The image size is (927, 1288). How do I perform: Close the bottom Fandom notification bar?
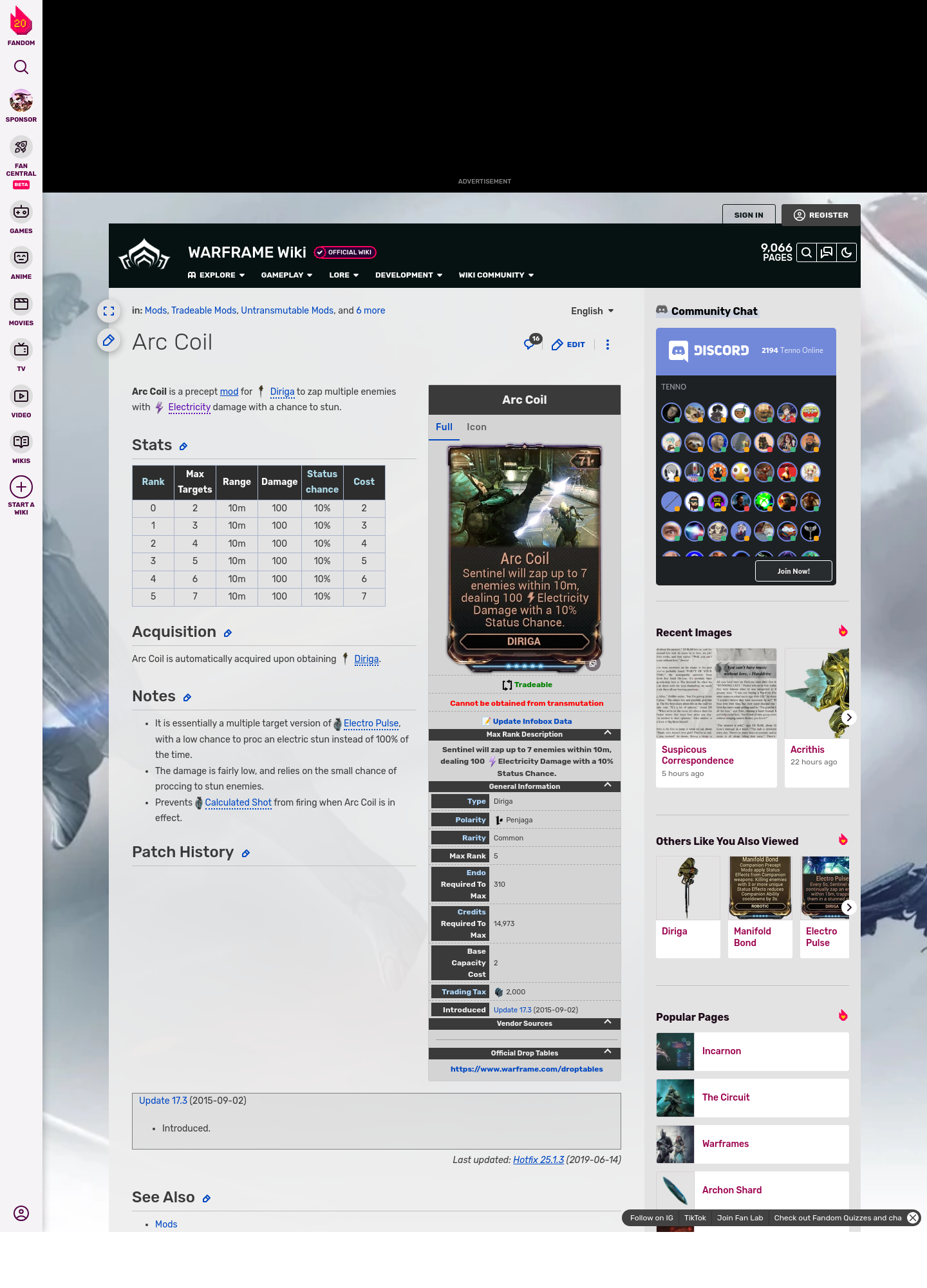coord(913,1218)
